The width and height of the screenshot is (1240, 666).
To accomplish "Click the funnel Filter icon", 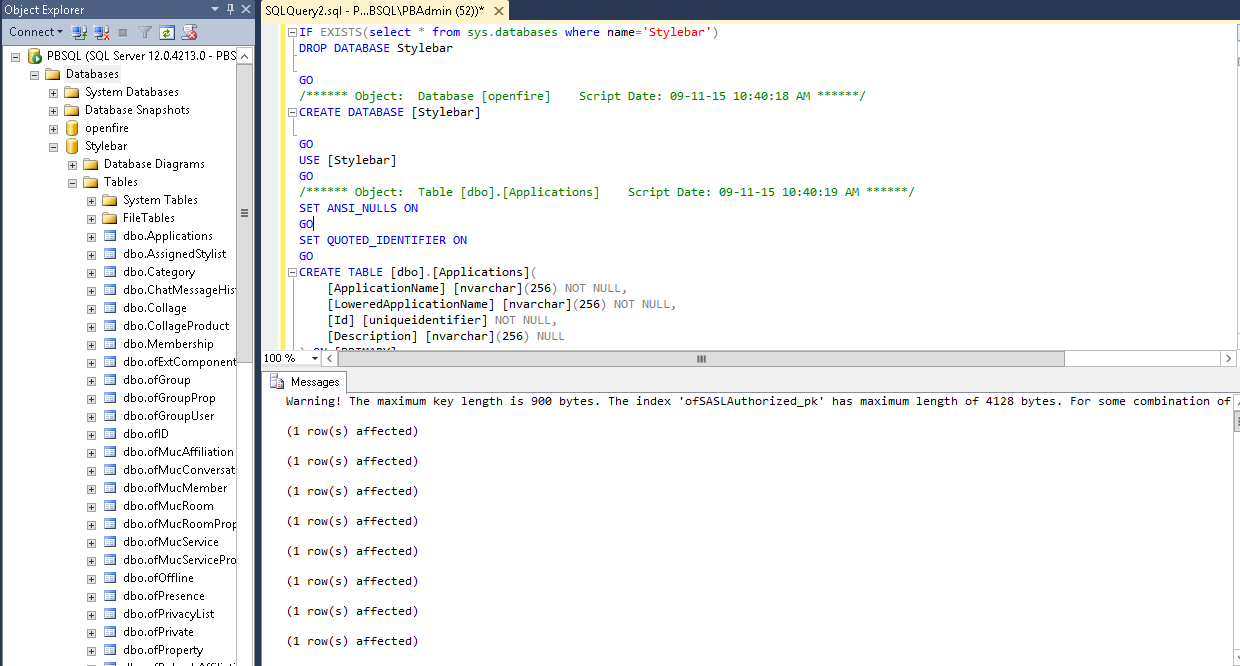I will coord(145,33).
